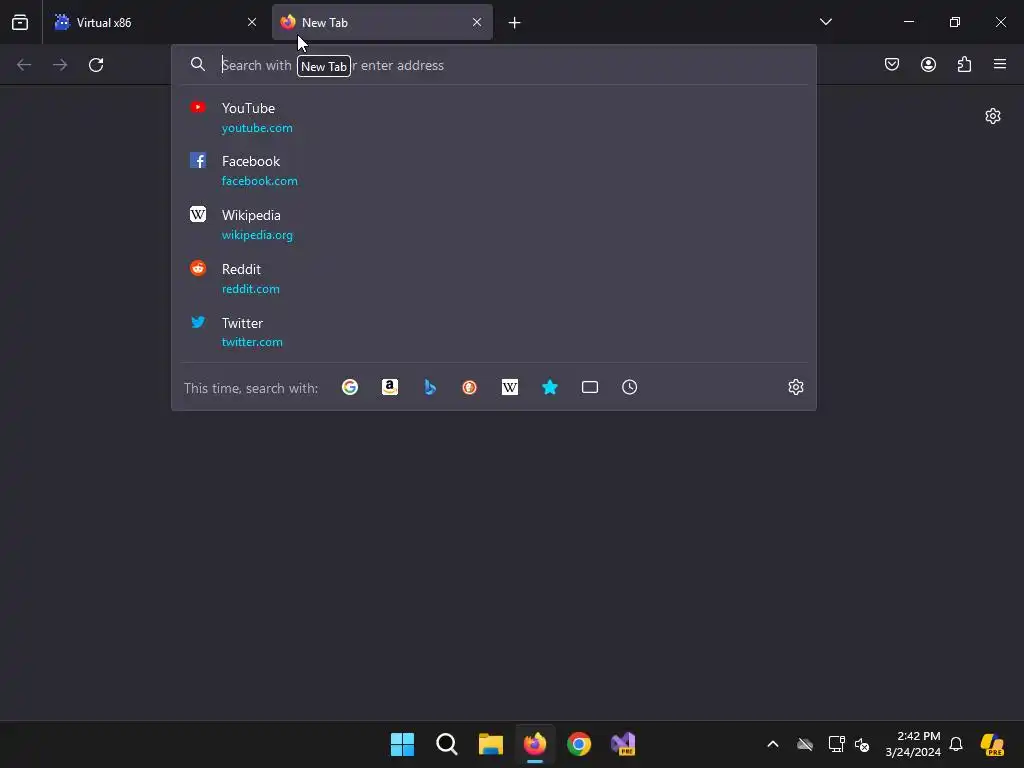Click the Back navigation arrow
1024x768 pixels.
[x=24, y=65]
